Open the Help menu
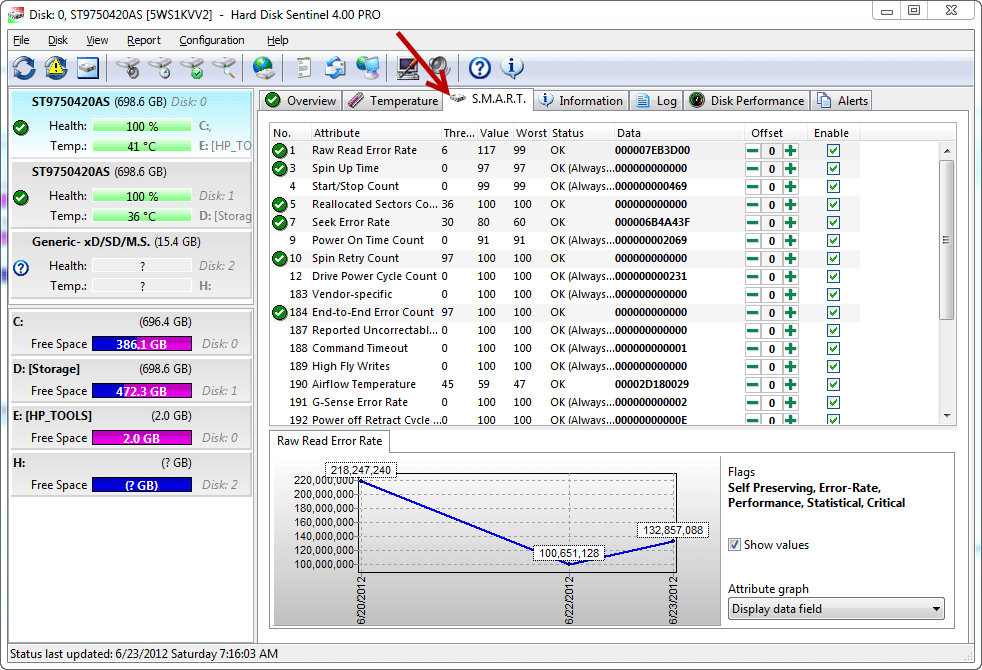The image size is (982, 670). (x=277, y=40)
